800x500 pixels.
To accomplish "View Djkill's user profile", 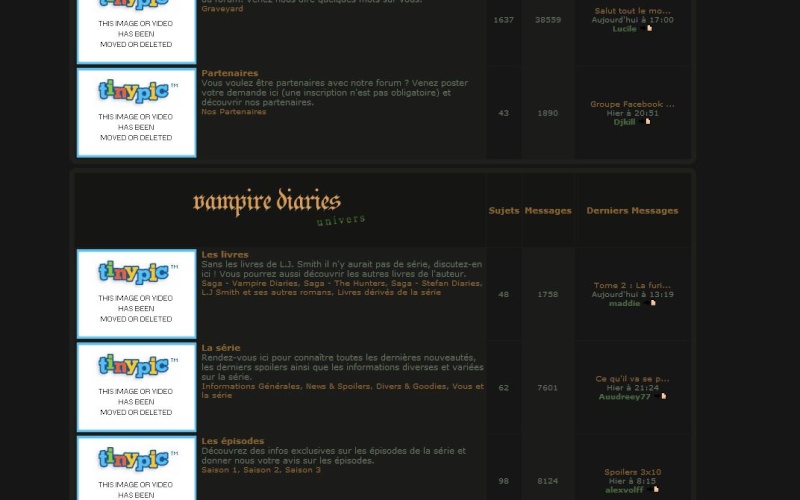I will tap(624, 122).
